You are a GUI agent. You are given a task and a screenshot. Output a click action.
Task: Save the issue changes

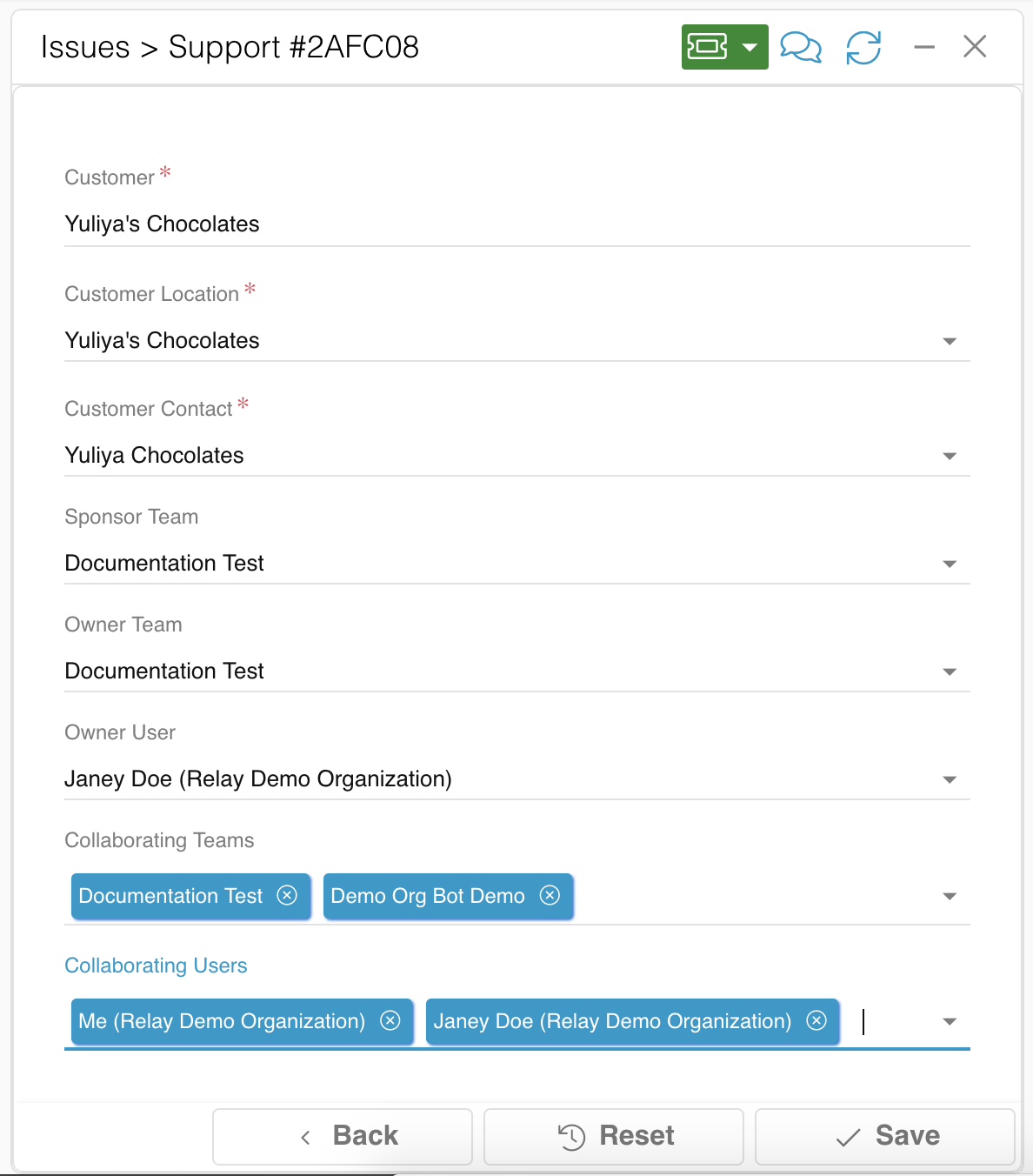pos(885,1136)
